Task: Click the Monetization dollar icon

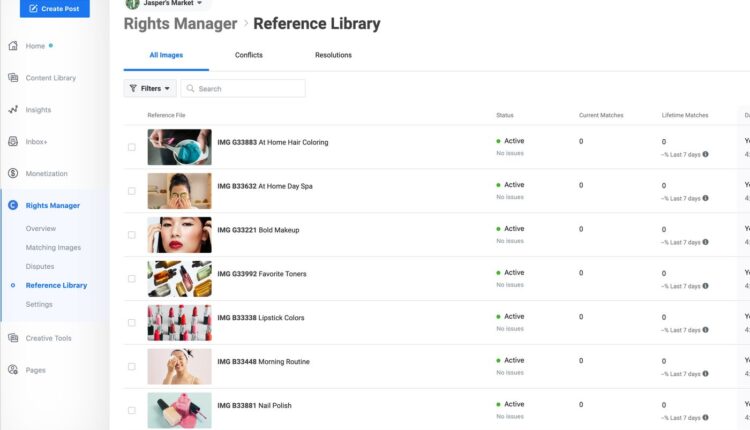Action: 13,173
